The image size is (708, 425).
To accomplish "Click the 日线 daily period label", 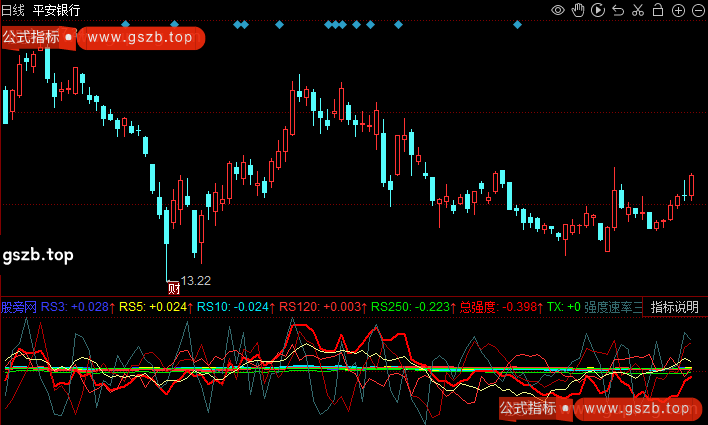I will (14, 9).
